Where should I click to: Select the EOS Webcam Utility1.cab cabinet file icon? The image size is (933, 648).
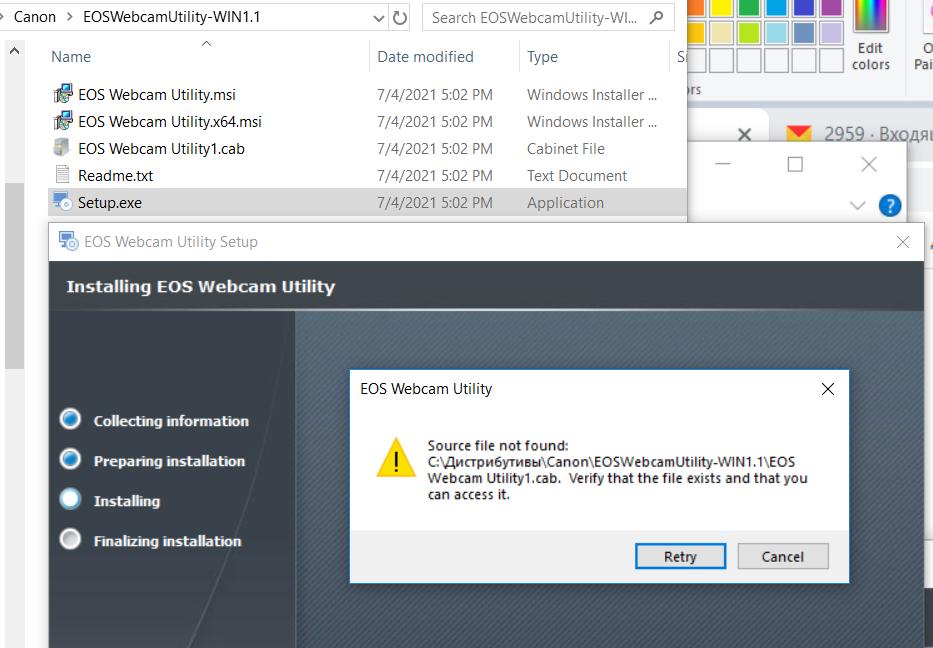tap(60, 148)
